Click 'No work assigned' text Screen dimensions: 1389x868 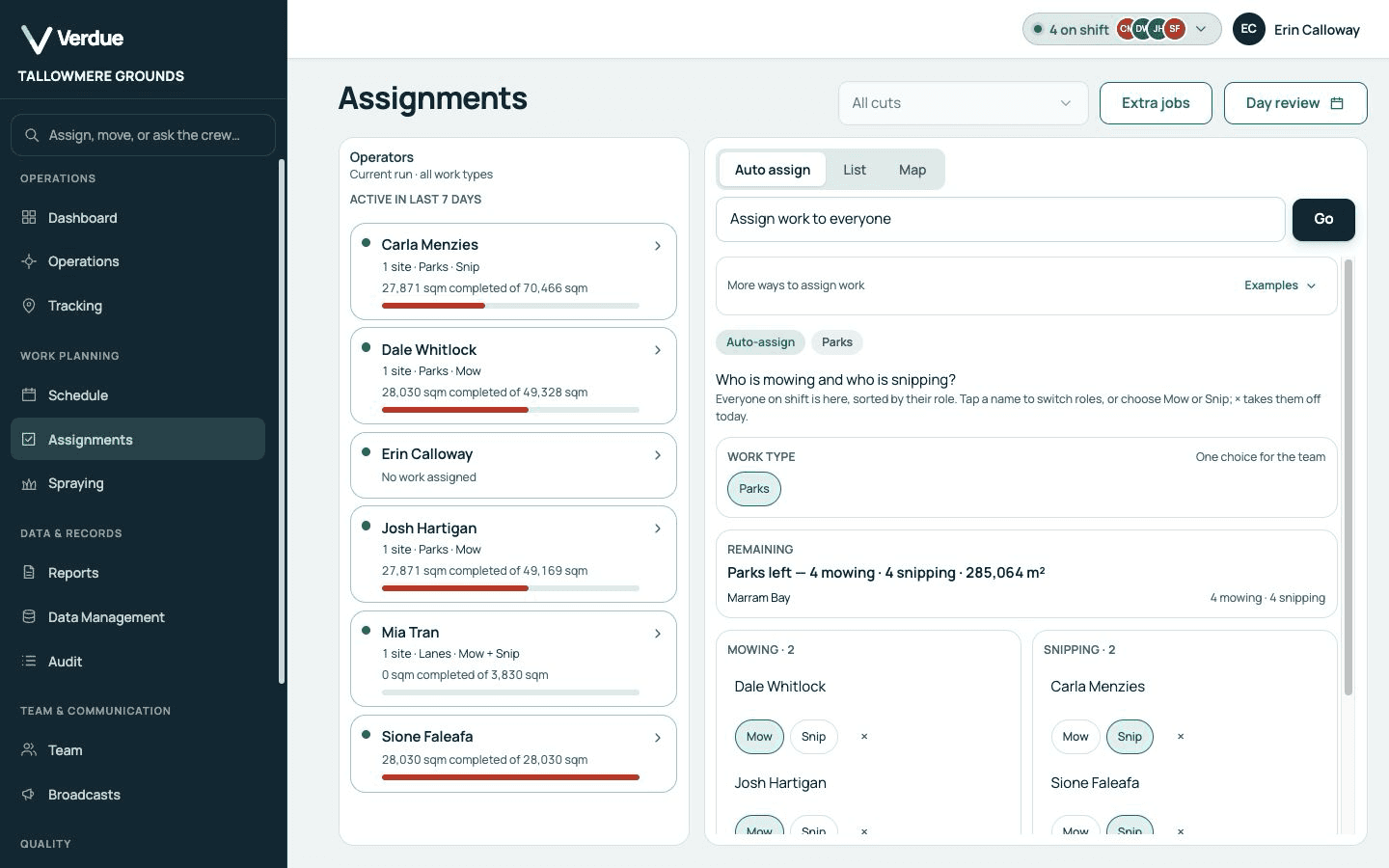pos(429,477)
